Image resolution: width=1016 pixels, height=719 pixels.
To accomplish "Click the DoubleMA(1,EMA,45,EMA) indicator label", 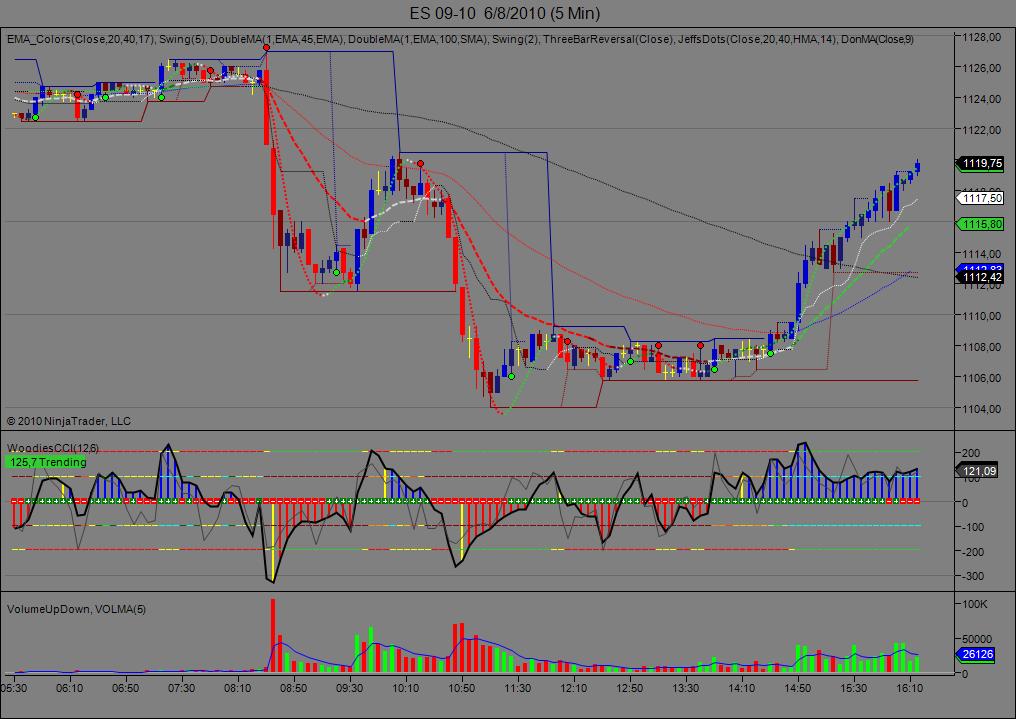I will [x=277, y=40].
